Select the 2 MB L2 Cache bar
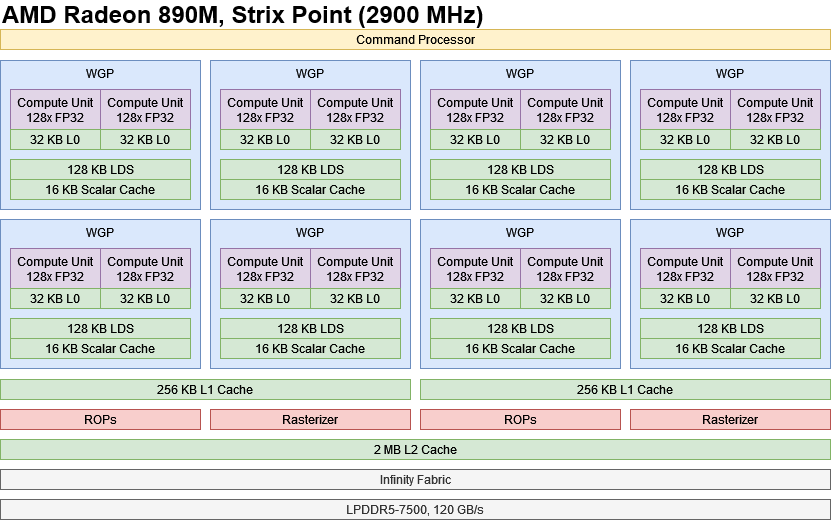832x523 pixels. point(415,450)
